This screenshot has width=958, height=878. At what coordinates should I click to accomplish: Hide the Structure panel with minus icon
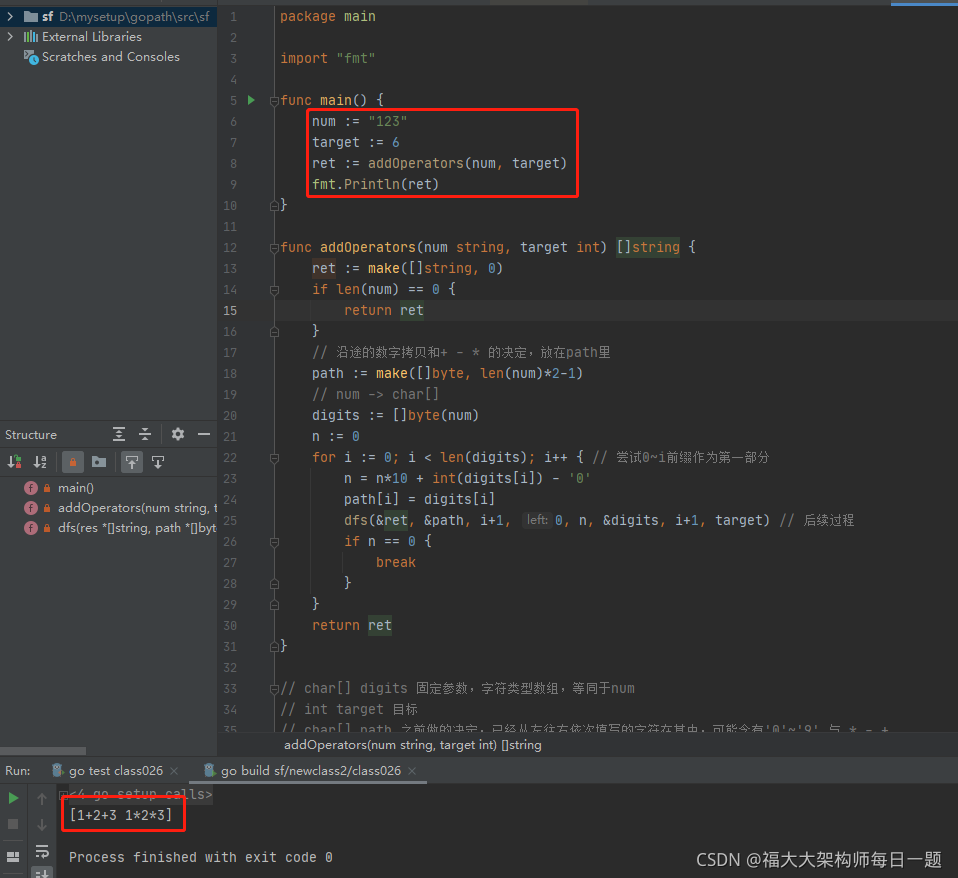coord(204,434)
